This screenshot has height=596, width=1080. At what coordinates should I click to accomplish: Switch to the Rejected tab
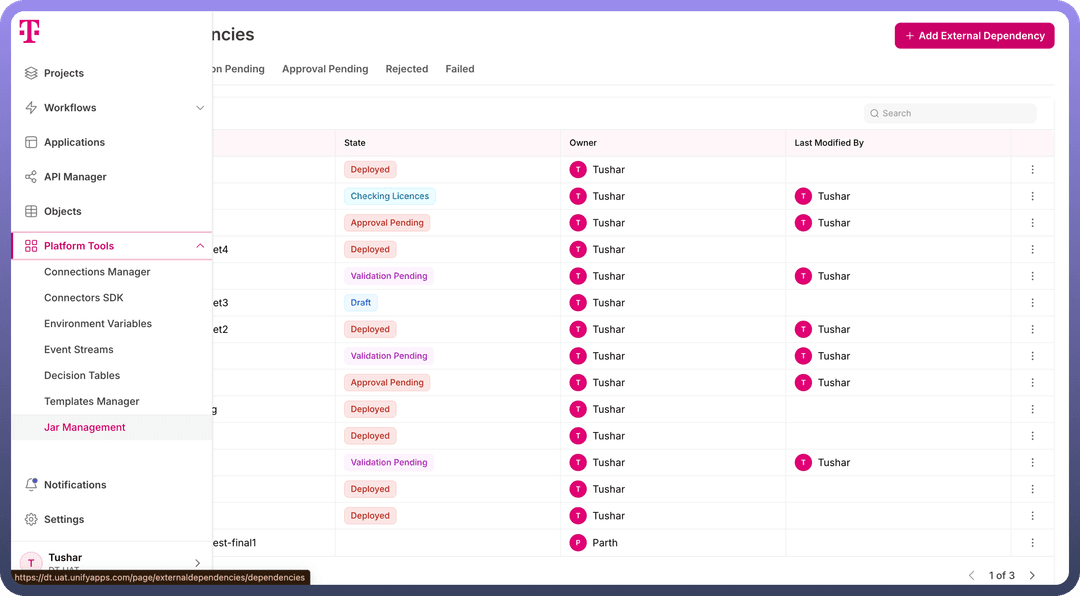(406, 69)
